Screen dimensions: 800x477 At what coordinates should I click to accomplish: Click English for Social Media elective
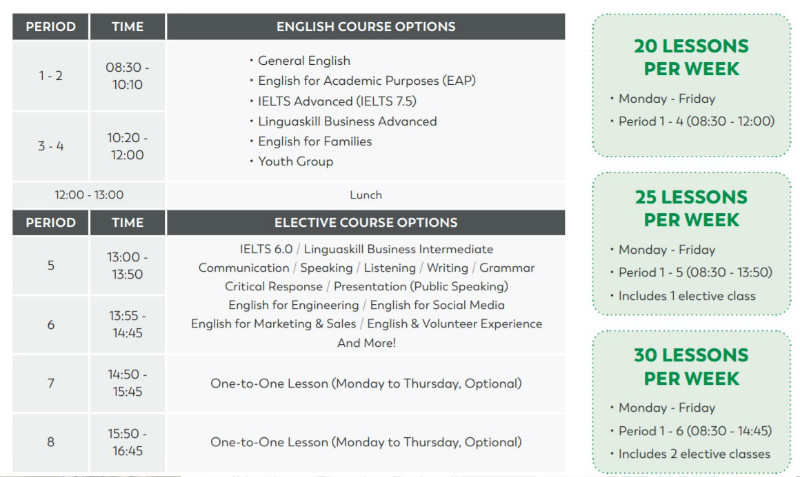pos(437,305)
